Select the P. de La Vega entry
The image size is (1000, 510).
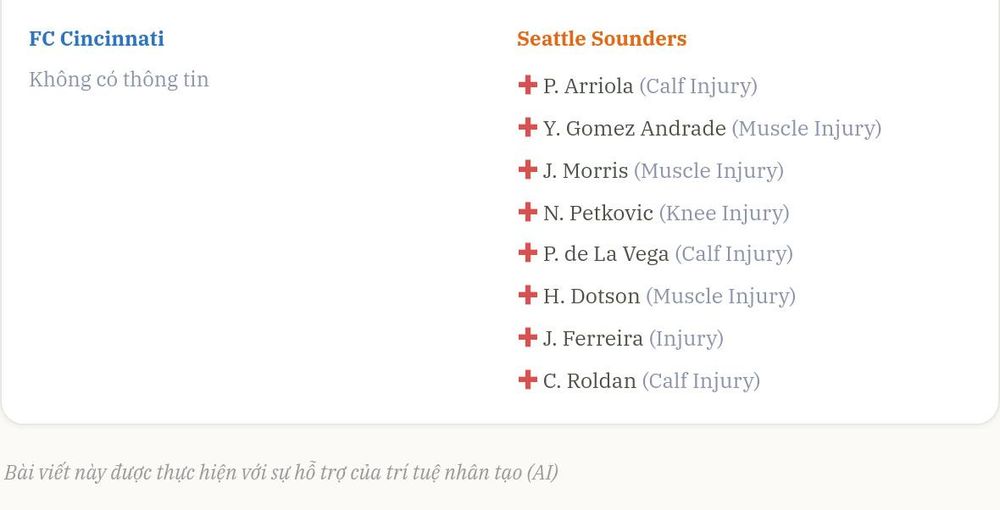[668, 254]
